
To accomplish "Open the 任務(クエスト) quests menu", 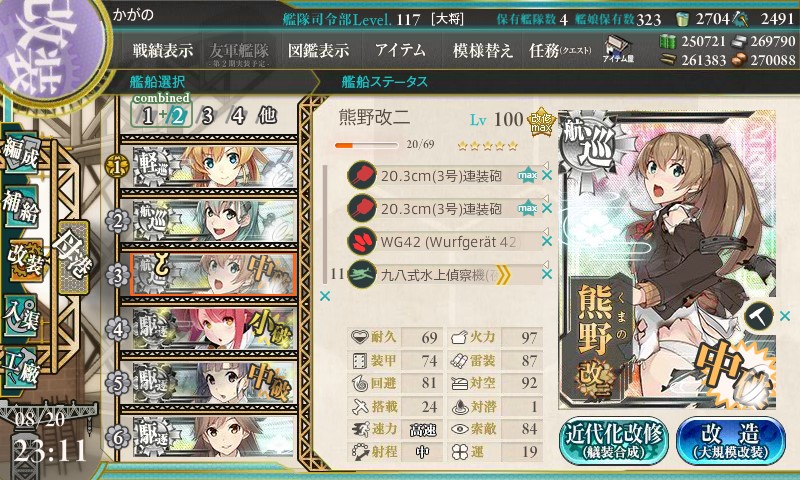I will click(560, 50).
